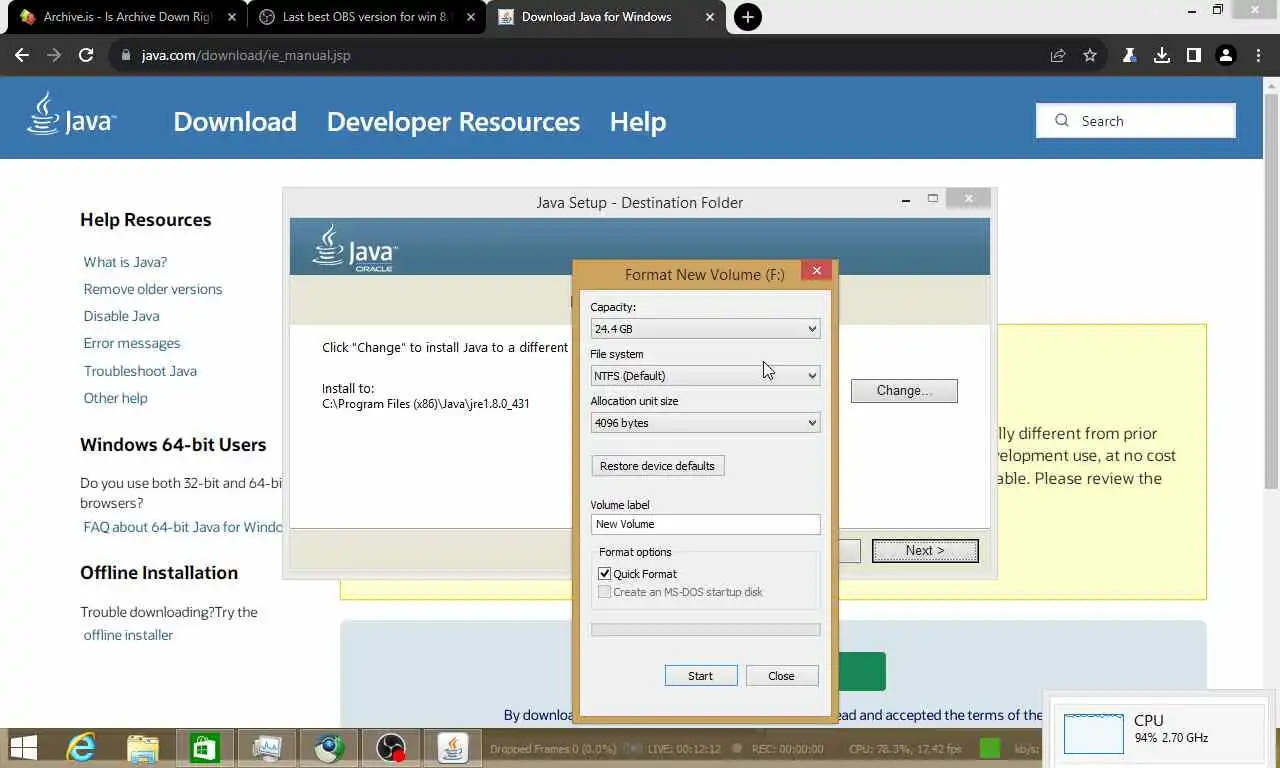Switch to the Java installer taskbar icon
This screenshot has width=1280, height=768.
(x=453, y=748)
